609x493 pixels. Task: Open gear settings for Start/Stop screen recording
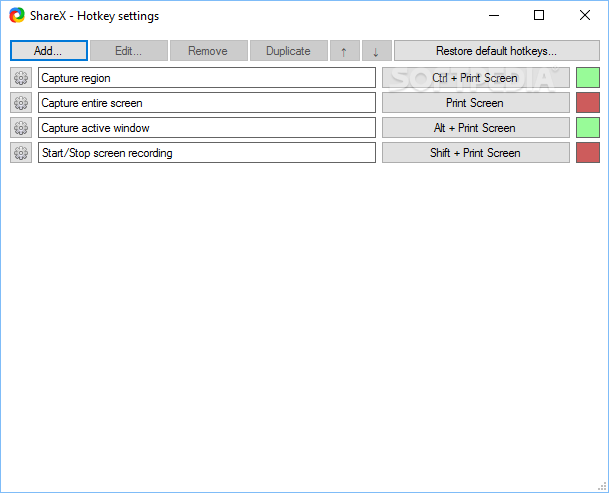pos(21,153)
